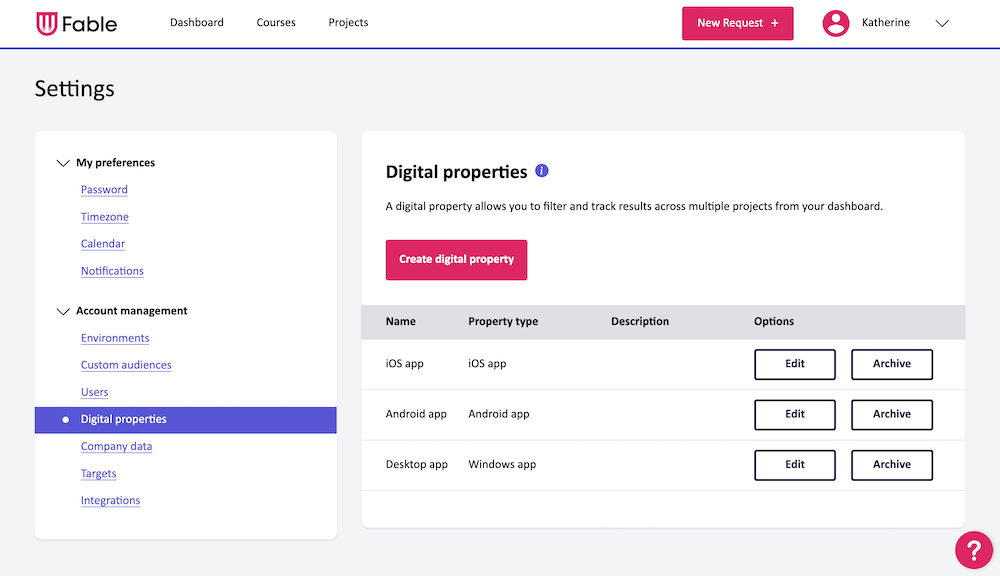Click the Desktop app name cell
The height and width of the screenshot is (576, 1000).
coord(416,464)
